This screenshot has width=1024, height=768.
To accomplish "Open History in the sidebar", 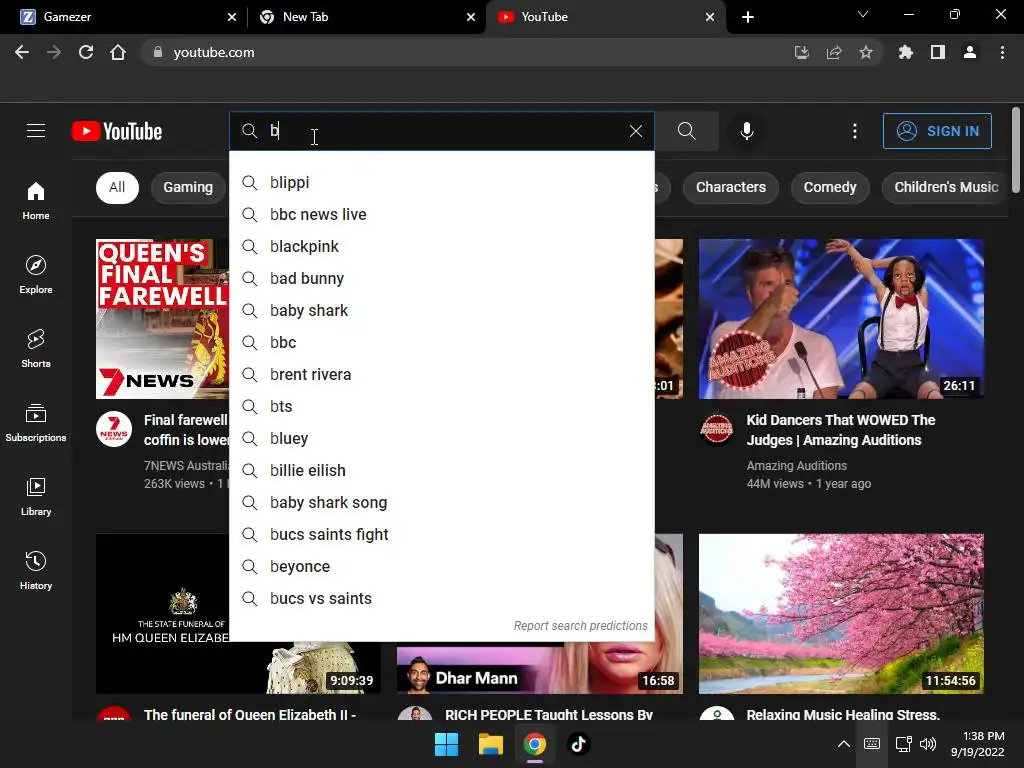I will coord(36,571).
